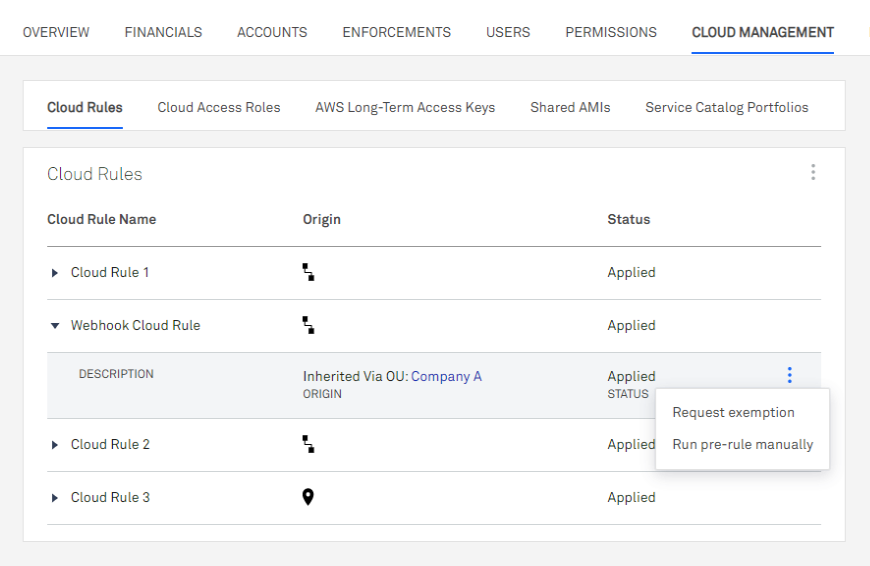Image resolution: width=870 pixels, height=566 pixels.
Task: Expand the Cloud Rule 1 row
Action: pyautogui.click(x=54, y=272)
